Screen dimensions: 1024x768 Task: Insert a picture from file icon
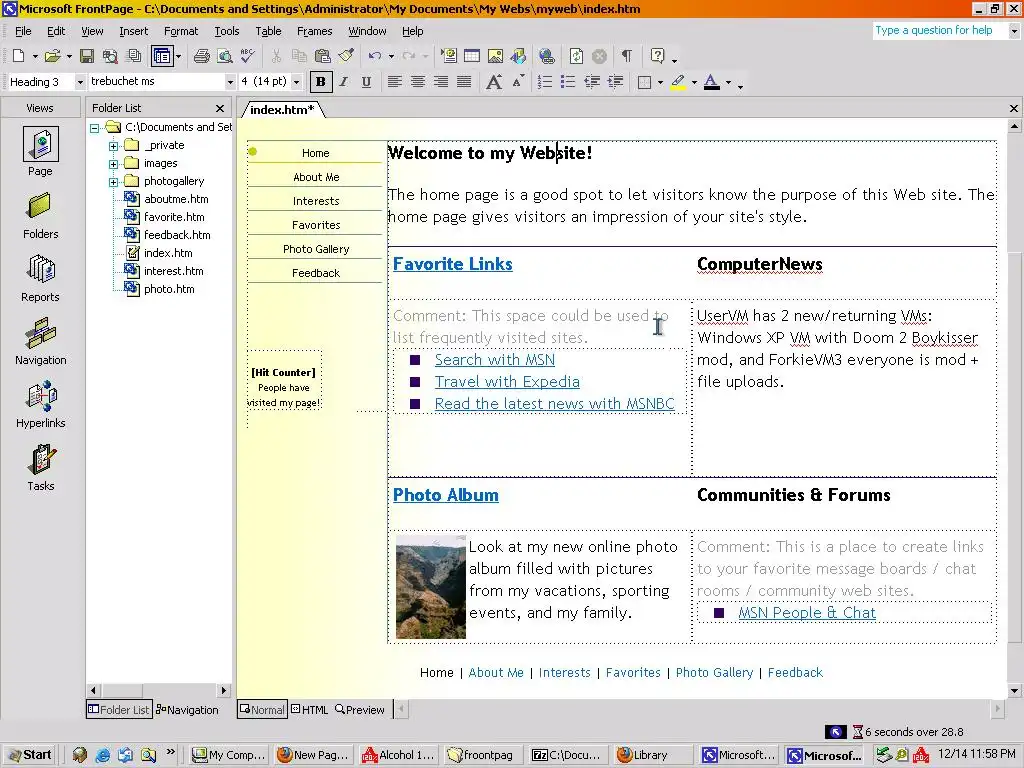coord(495,56)
